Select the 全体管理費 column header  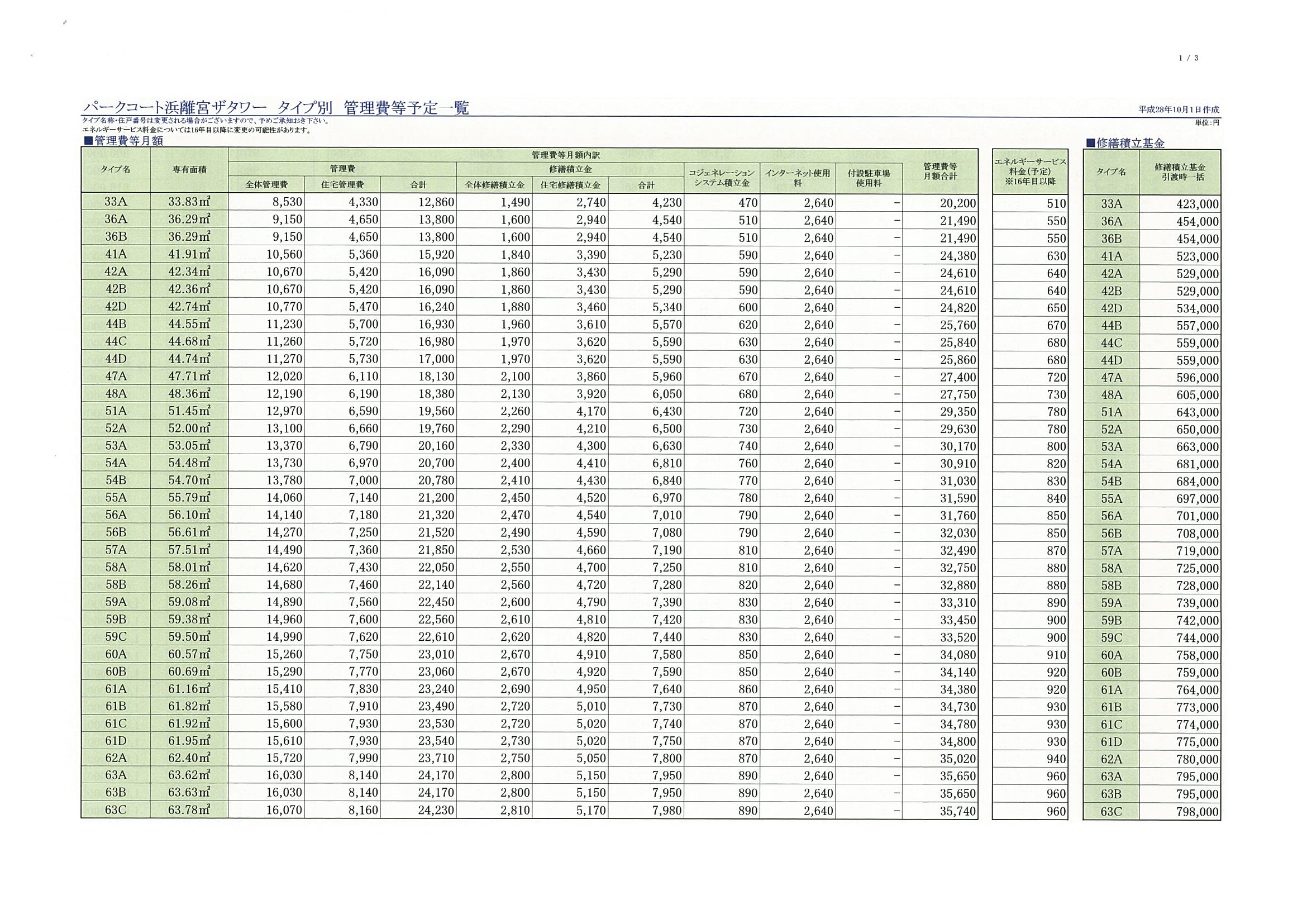click(x=266, y=184)
